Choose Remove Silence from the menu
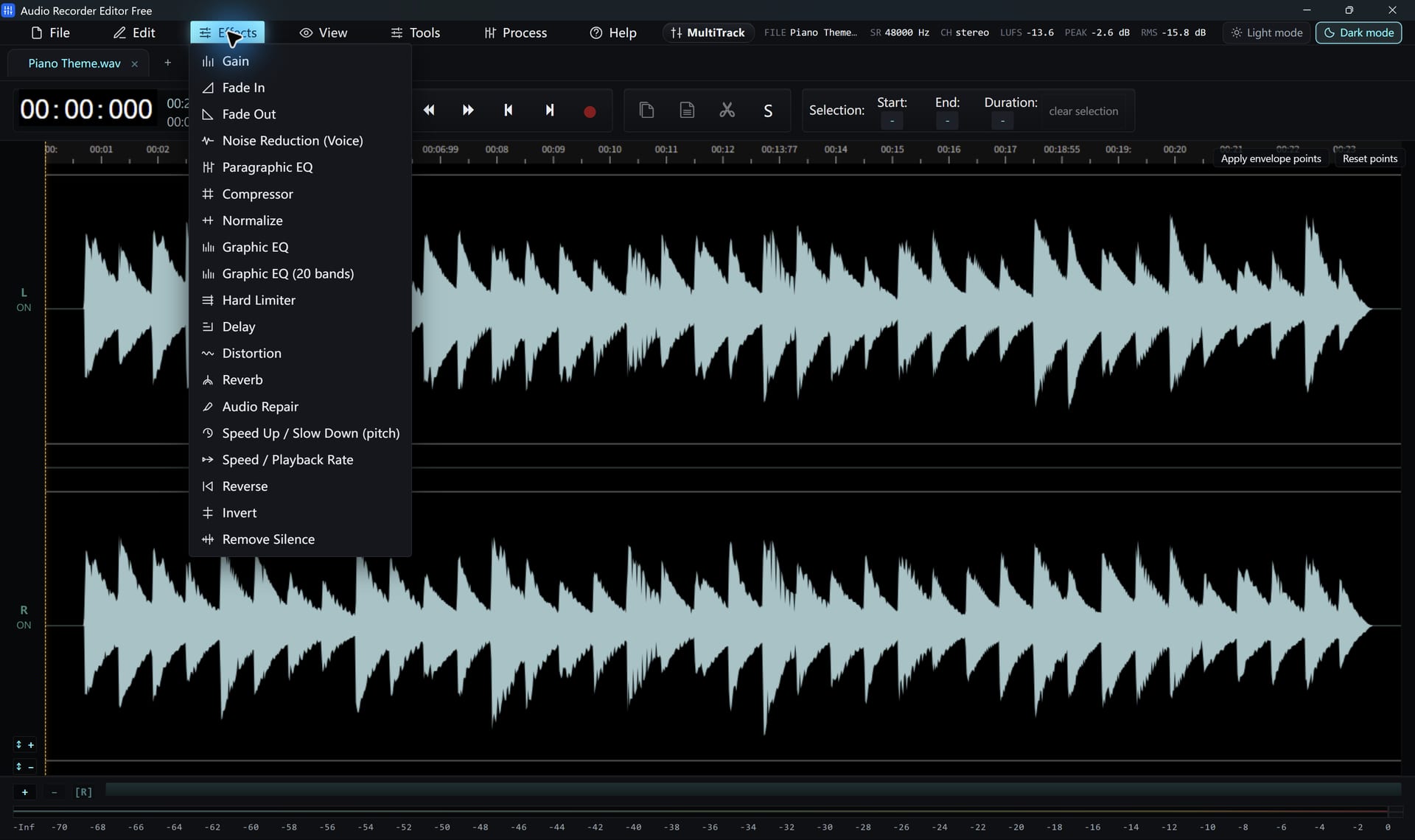The width and height of the screenshot is (1415, 840). (x=300, y=539)
